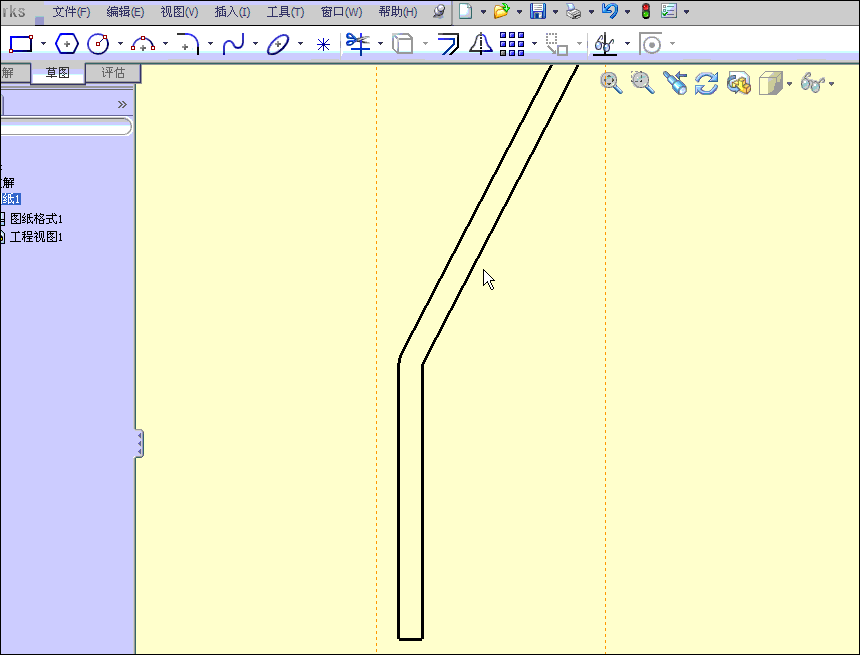The image size is (860, 655).
Task: Switch to the 草图 tab
Action: pyautogui.click(x=58, y=73)
